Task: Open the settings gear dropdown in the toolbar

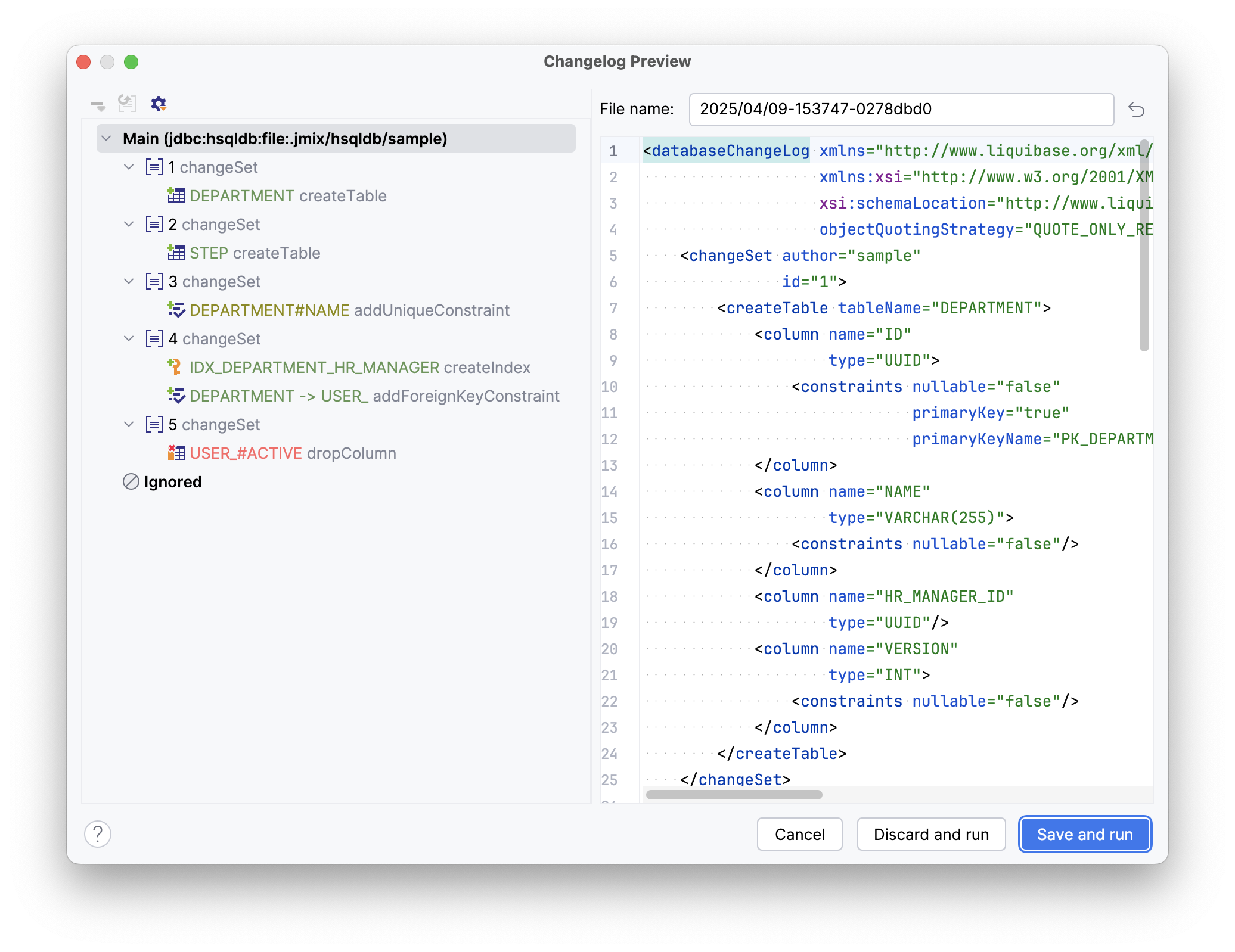Action: point(158,103)
